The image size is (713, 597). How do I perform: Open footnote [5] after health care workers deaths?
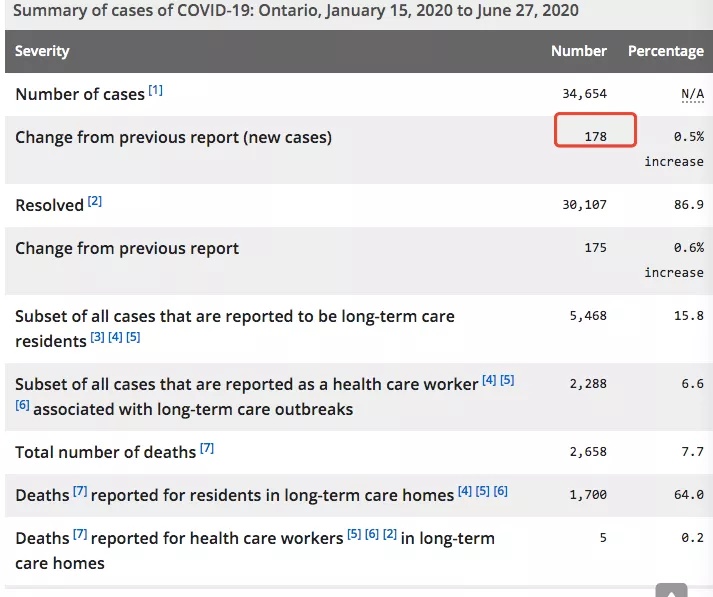tap(354, 534)
